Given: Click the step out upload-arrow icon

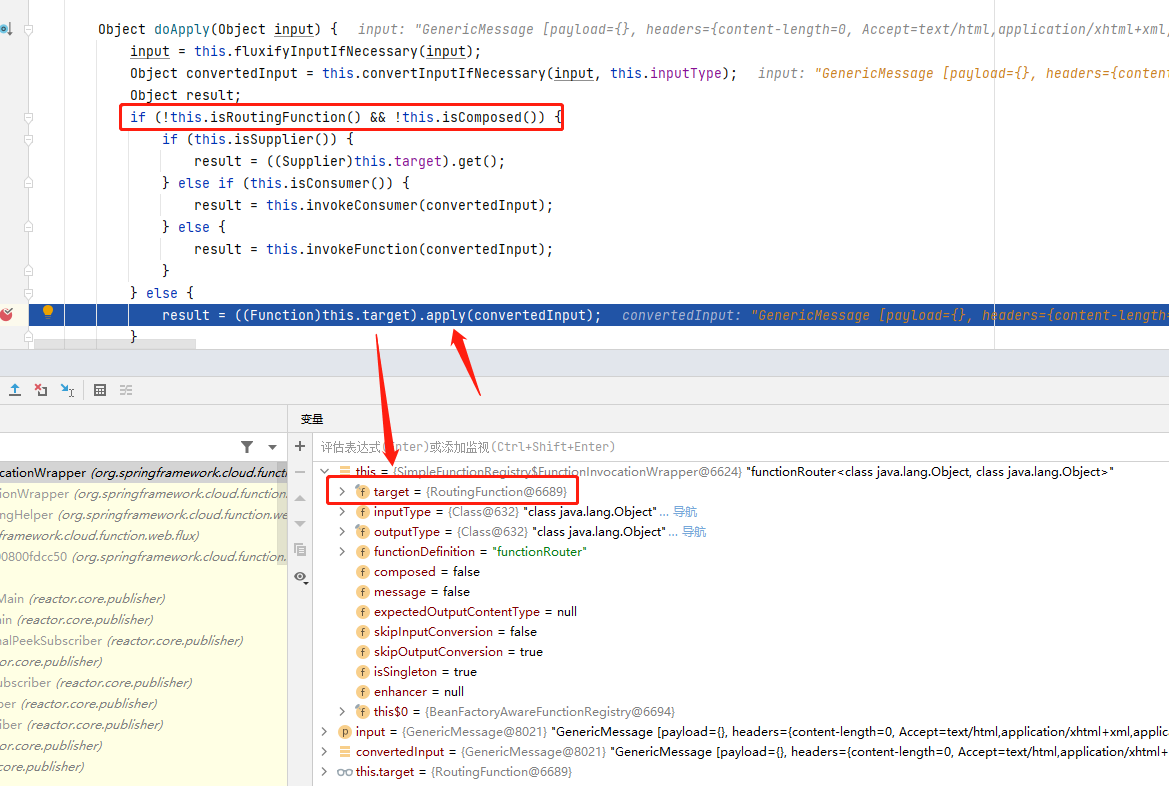Looking at the screenshot, I should pyautogui.click(x=15, y=389).
